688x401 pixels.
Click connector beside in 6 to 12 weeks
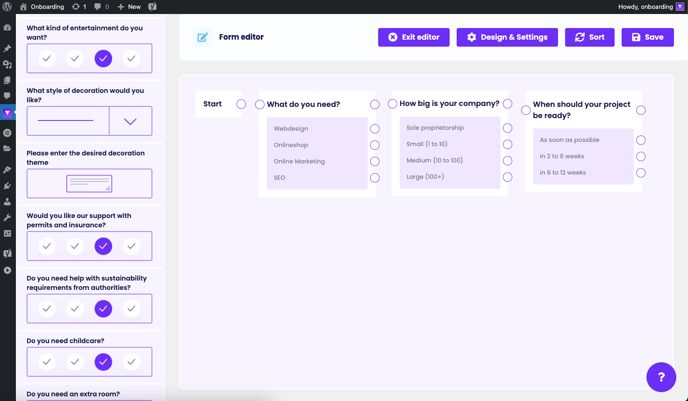pos(641,173)
